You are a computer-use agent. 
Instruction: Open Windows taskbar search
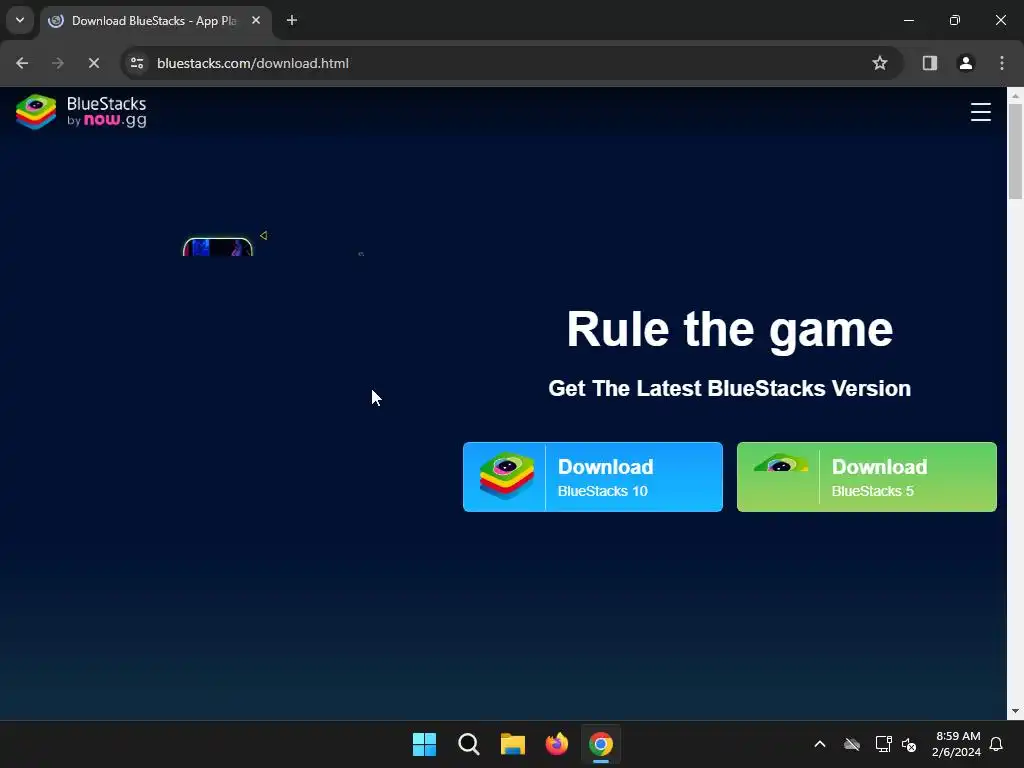point(469,744)
